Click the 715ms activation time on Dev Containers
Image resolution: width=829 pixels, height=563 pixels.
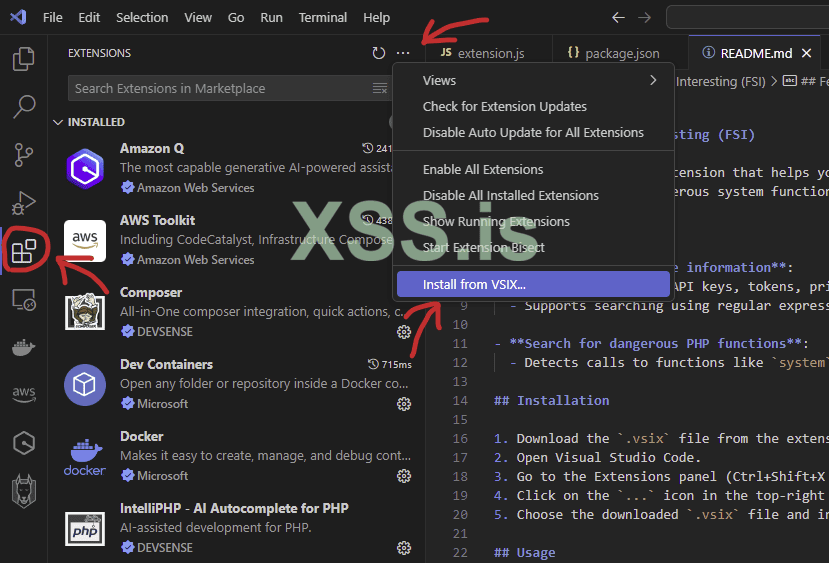click(390, 364)
